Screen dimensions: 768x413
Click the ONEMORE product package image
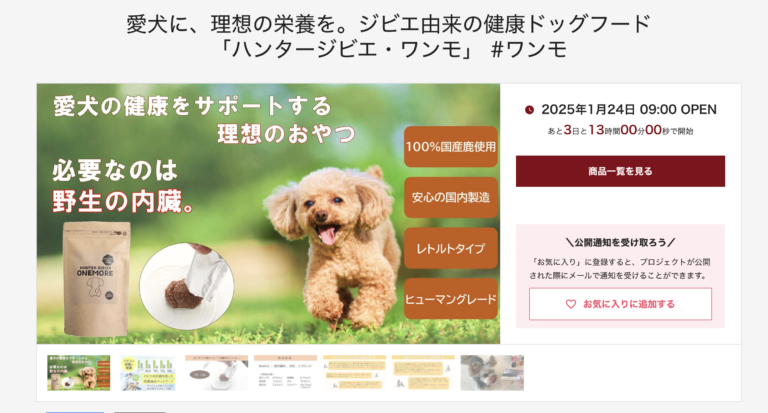tap(96, 278)
